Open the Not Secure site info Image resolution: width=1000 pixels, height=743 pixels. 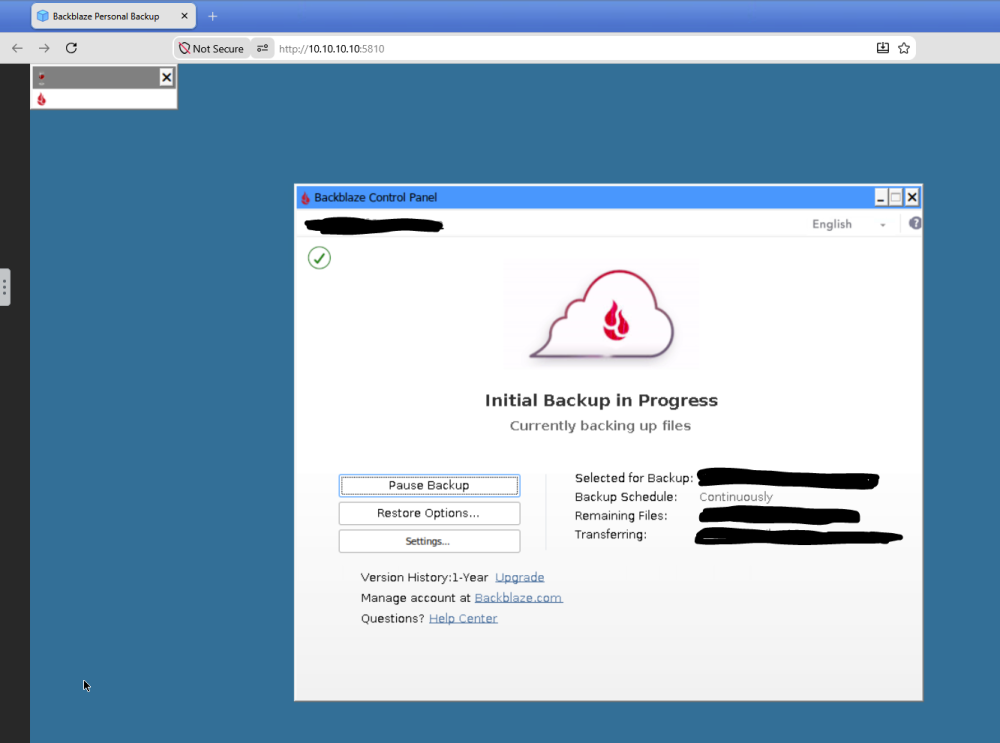(x=211, y=48)
